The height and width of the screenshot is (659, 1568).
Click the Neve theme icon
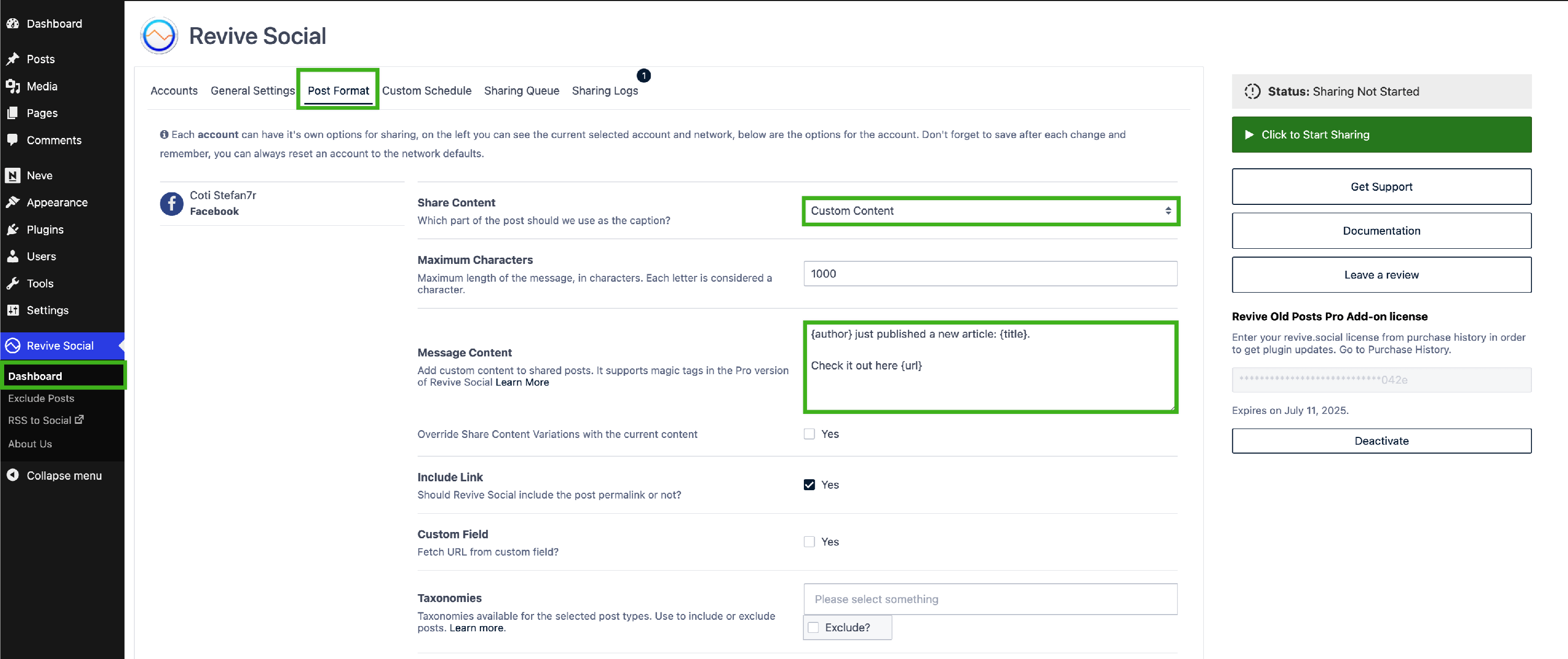pyautogui.click(x=13, y=175)
